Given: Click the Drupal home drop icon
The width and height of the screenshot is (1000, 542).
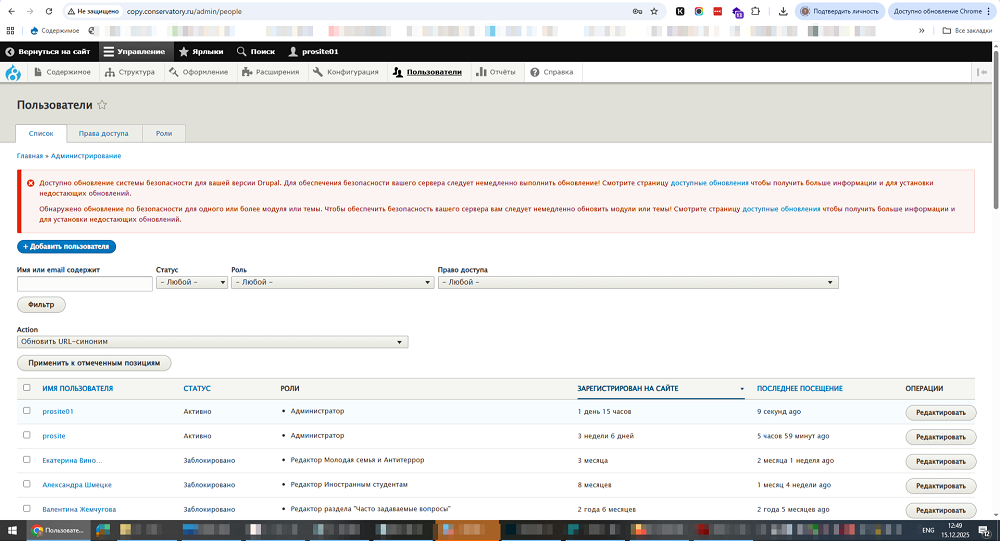Looking at the screenshot, I should [13, 72].
